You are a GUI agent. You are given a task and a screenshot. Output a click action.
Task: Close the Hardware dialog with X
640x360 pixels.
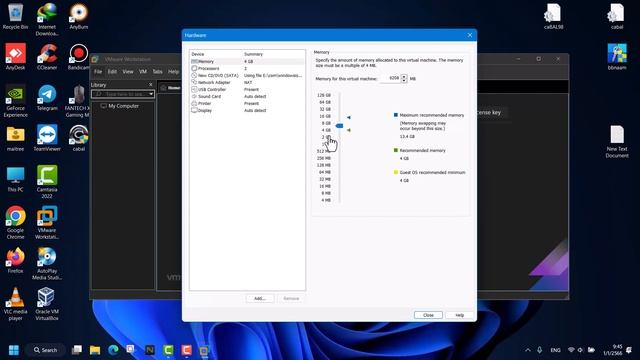pyautogui.click(x=470, y=35)
